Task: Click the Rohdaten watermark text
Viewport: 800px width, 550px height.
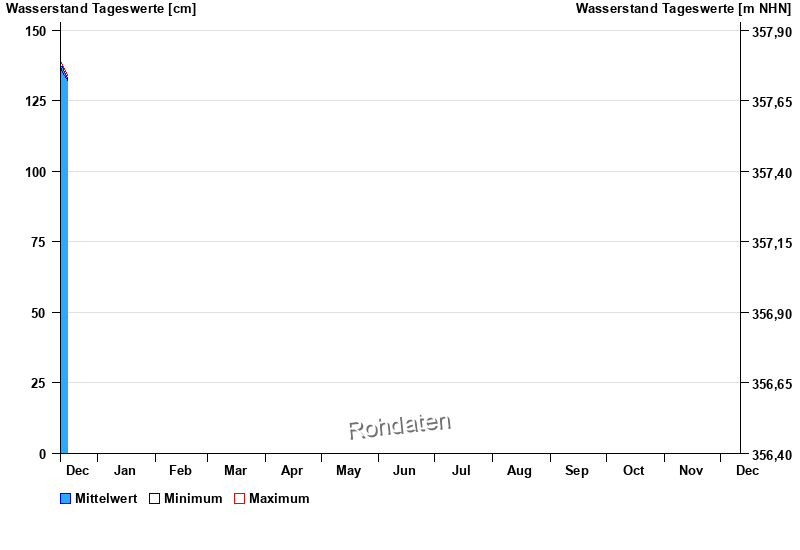Action: click(x=400, y=426)
